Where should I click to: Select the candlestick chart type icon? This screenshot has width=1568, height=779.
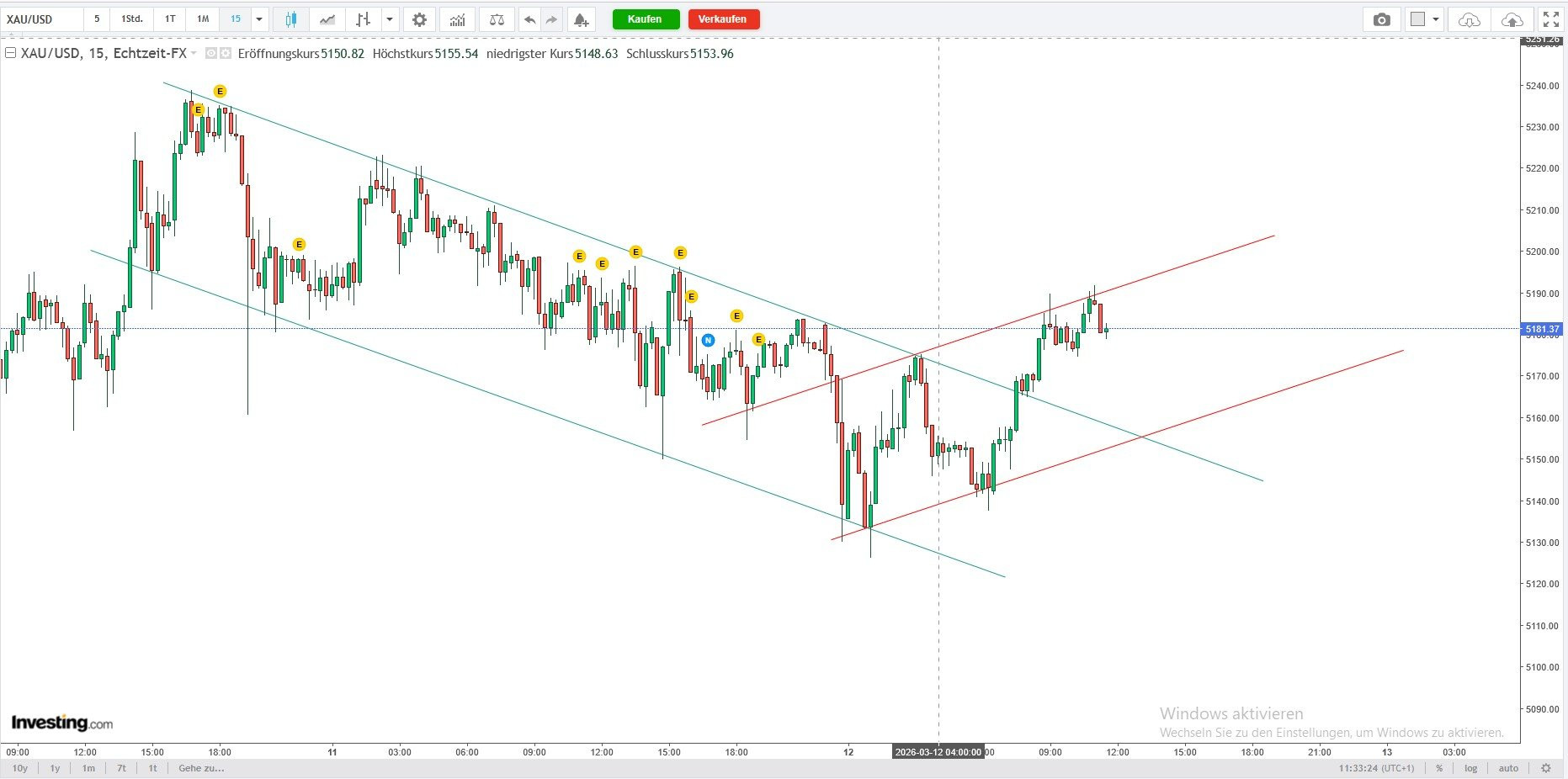(x=290, y=19)
